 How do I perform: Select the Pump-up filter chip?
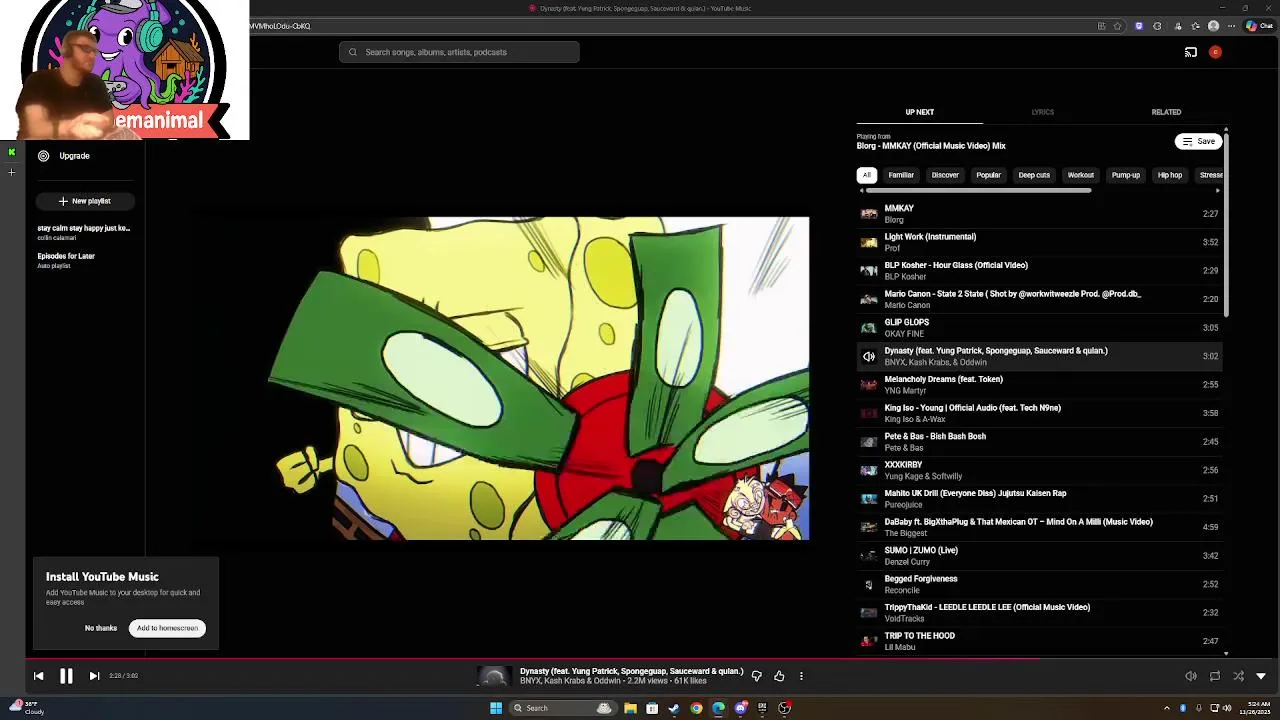coord(1125,175)
